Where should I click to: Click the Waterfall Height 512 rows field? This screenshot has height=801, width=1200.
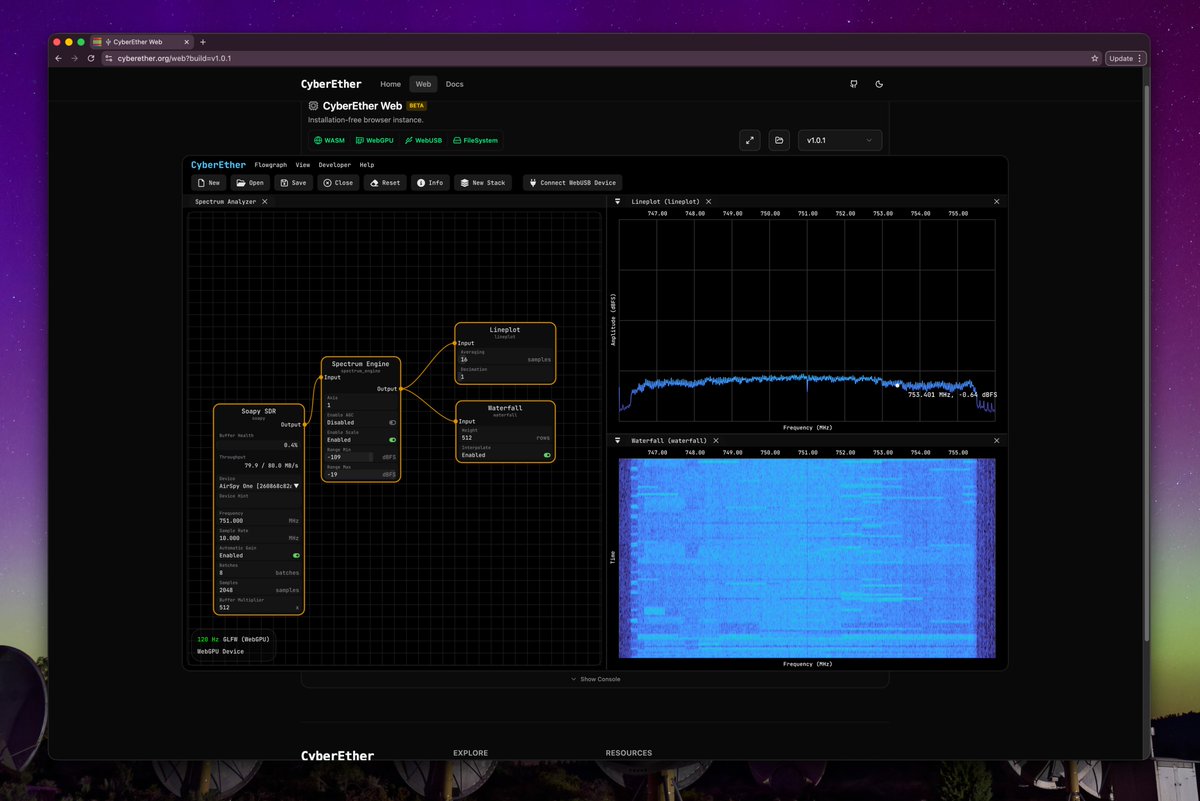point(506,437)
